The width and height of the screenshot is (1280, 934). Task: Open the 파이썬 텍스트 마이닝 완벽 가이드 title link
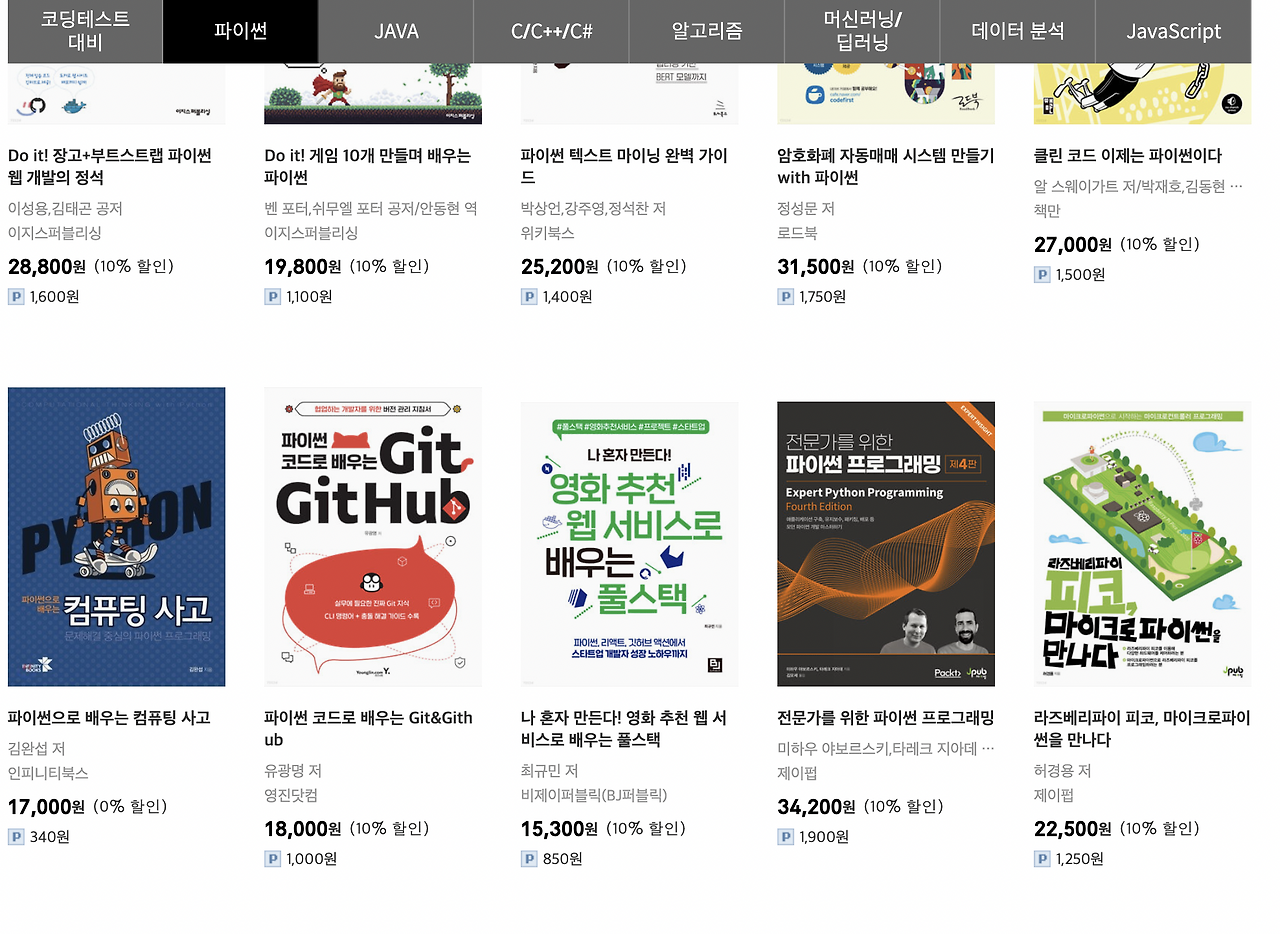click(x=625, y=166)
